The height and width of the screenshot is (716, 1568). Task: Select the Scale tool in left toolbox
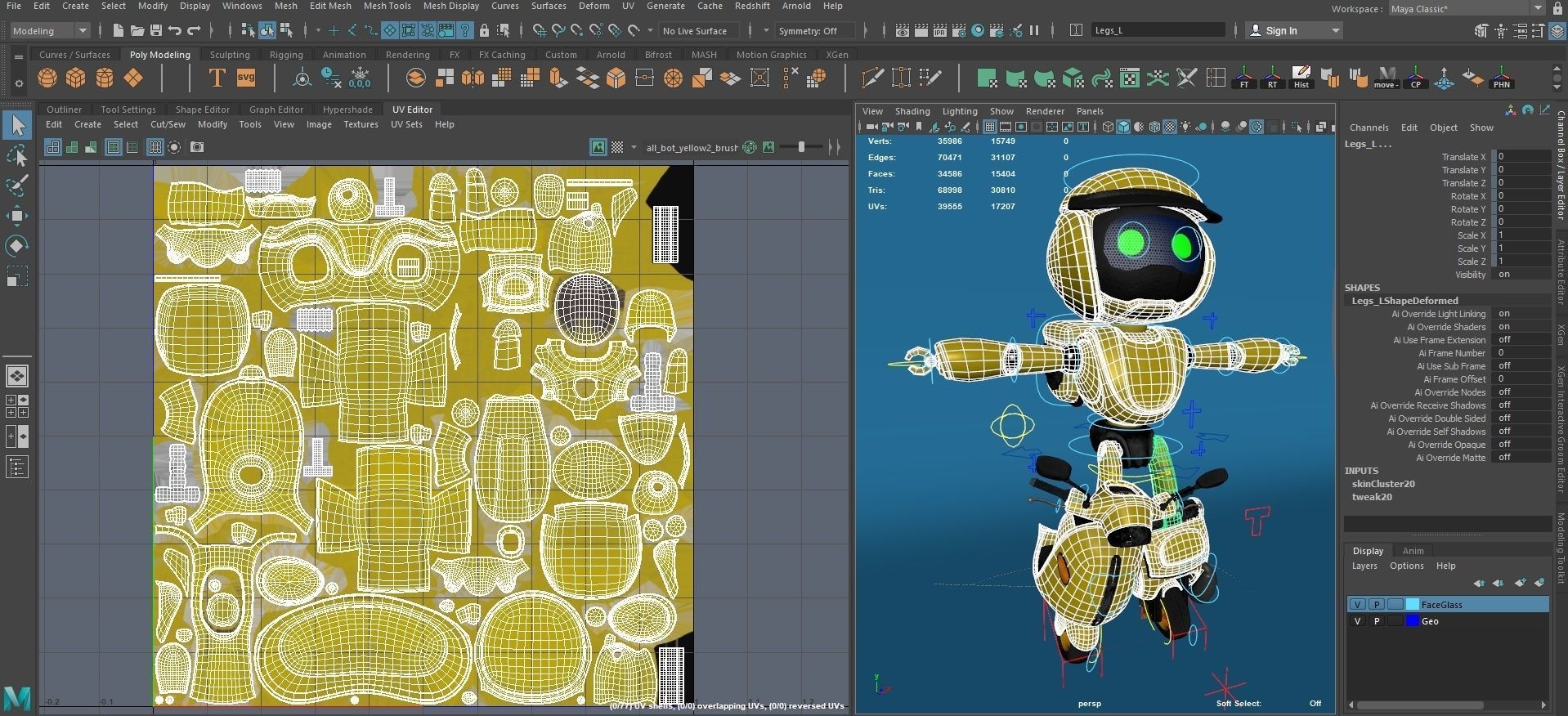(17, 276)
